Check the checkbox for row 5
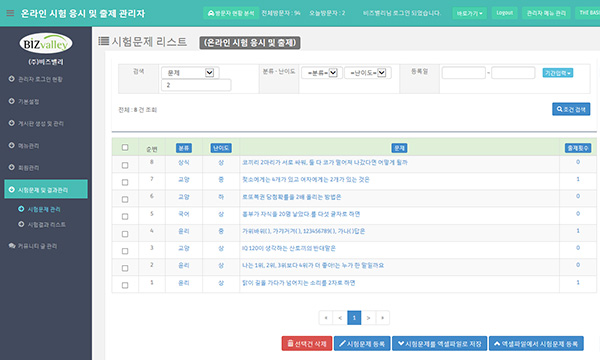The width and height of the screenshot is (600, 360). (x=125, y=217)
